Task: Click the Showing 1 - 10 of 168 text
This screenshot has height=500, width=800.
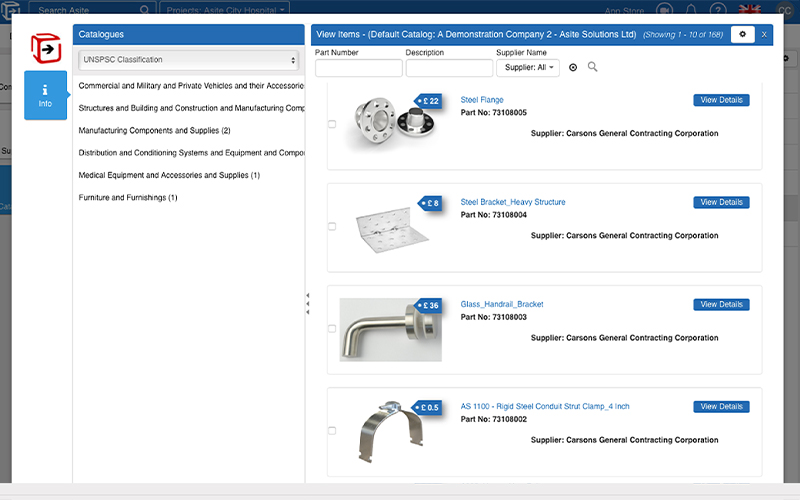Action: point(683,35)
